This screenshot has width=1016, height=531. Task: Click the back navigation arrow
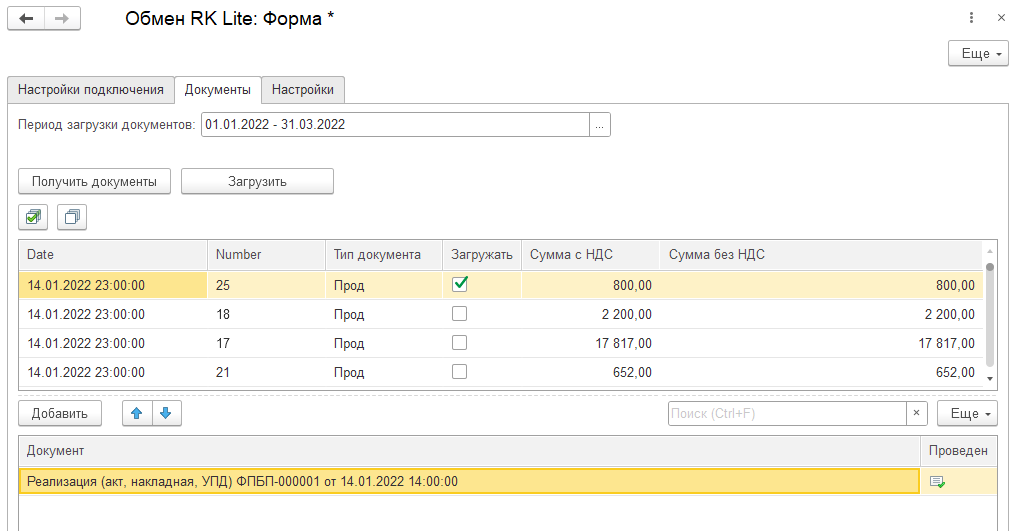tap(26, 19)
